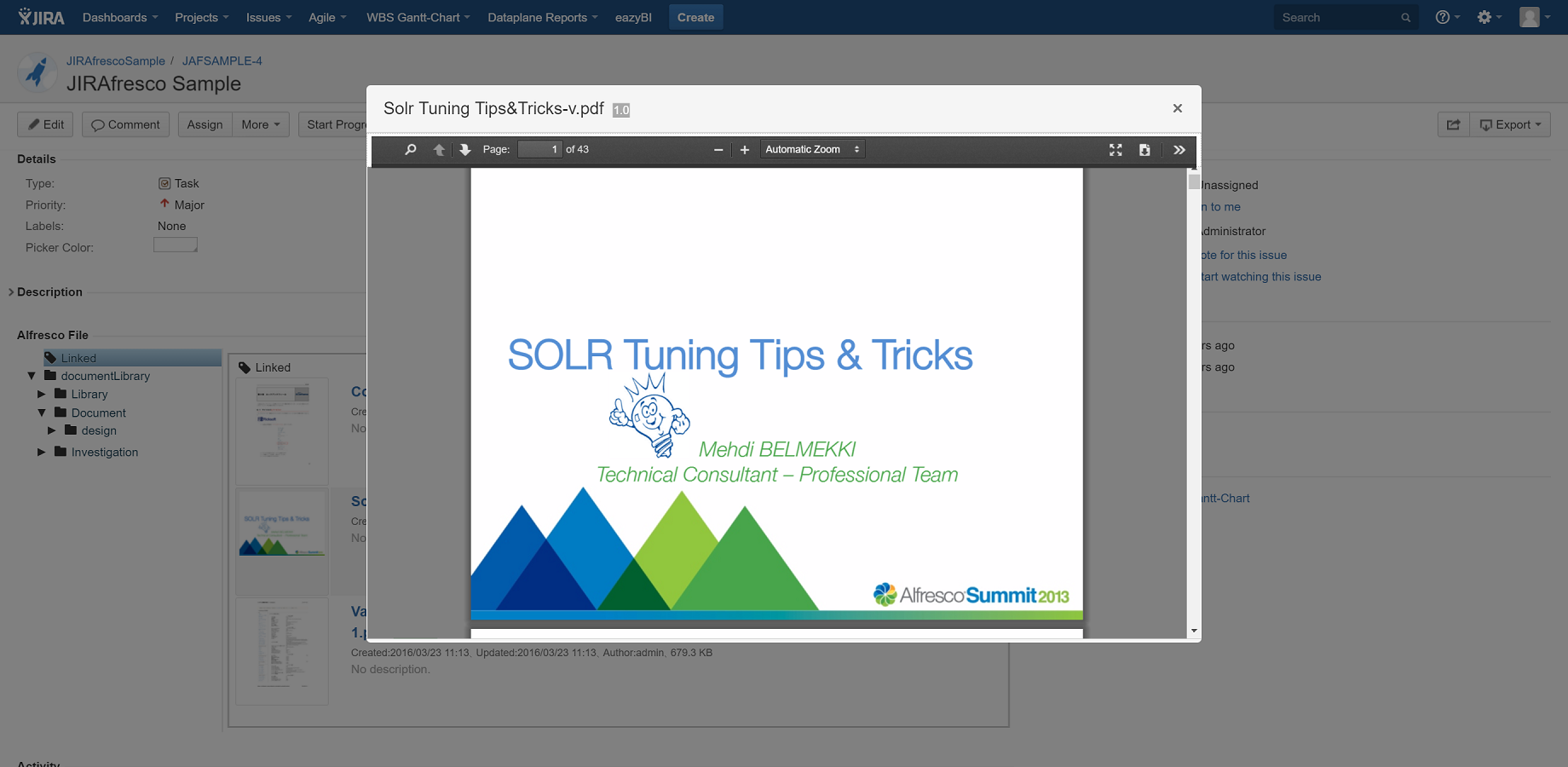
Task: Click the Comment button
Action: point(125,124)
